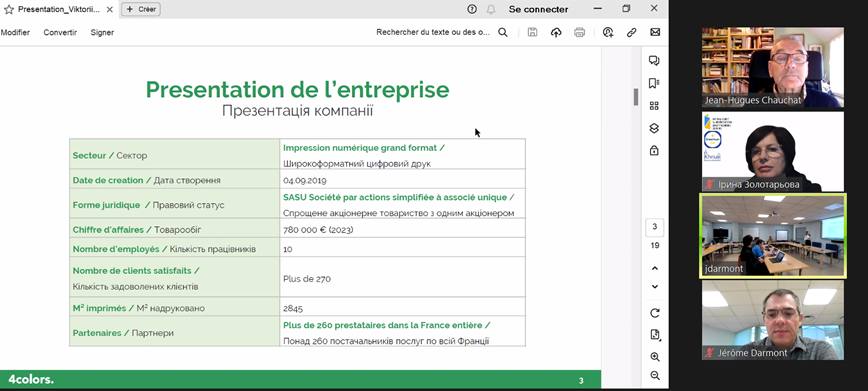Click the Широкоформатний цифровий друк text
868x391 pixels.
356,164
